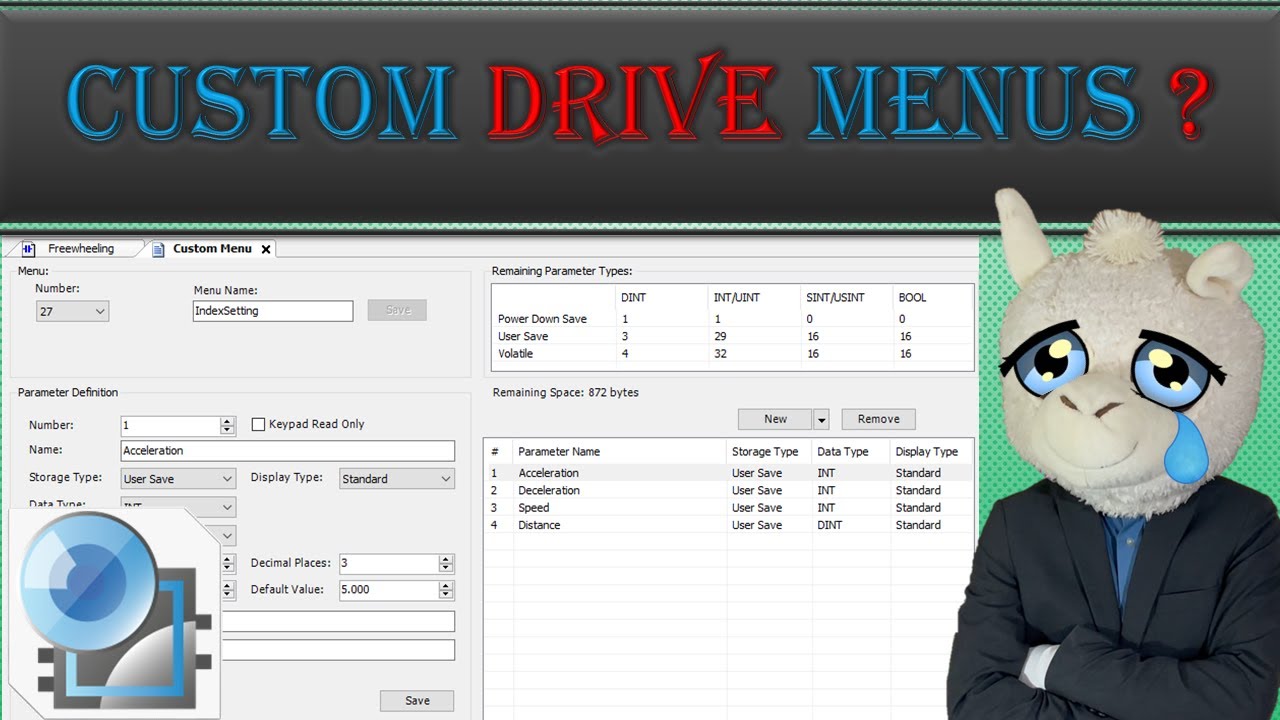Click the Freewheeling tab icon
Viewport: 1280px width, 720px height.
tap(28, 249)
